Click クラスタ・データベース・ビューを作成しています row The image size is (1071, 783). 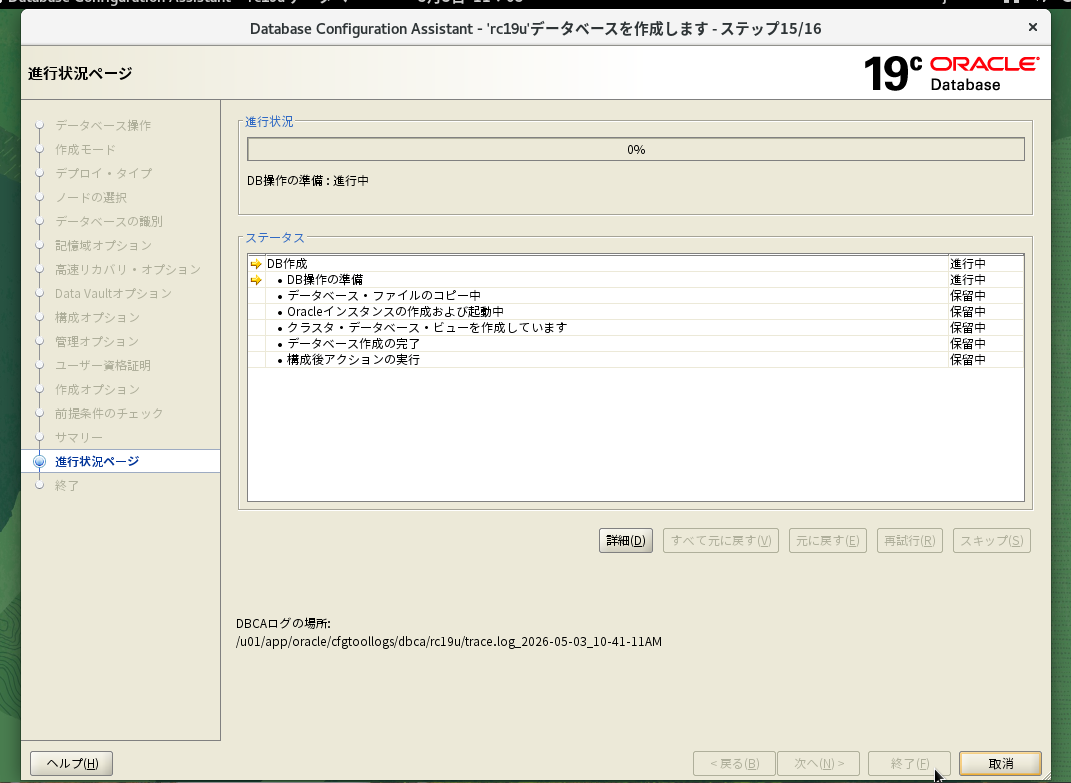point(636,328)
